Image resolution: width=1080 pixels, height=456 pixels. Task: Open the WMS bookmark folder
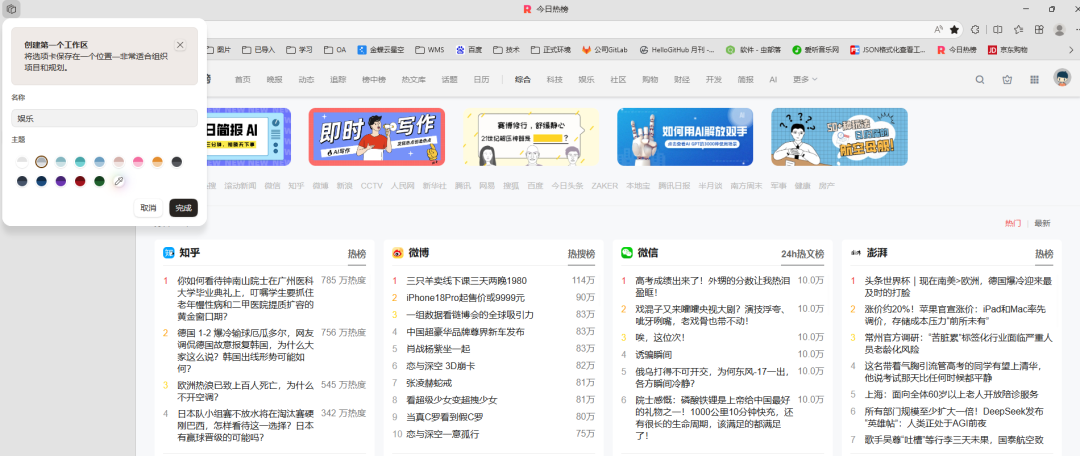[430, 50]
